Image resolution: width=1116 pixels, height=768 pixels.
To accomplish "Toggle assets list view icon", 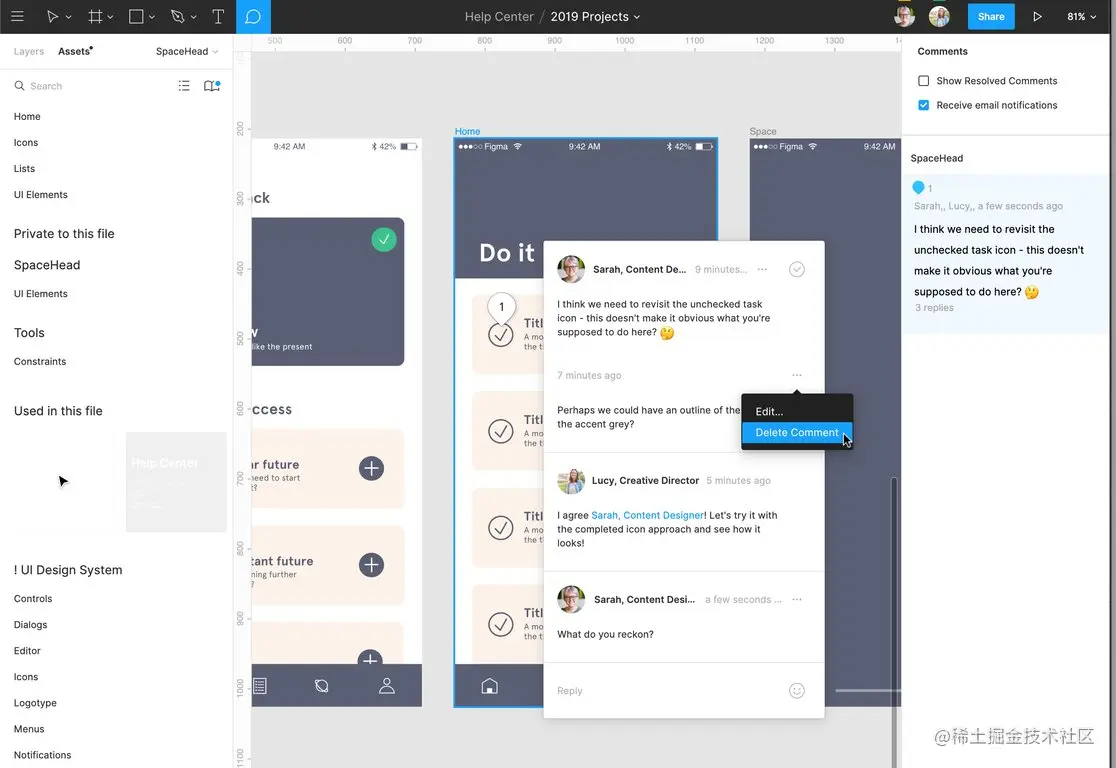I will (184, 86).
